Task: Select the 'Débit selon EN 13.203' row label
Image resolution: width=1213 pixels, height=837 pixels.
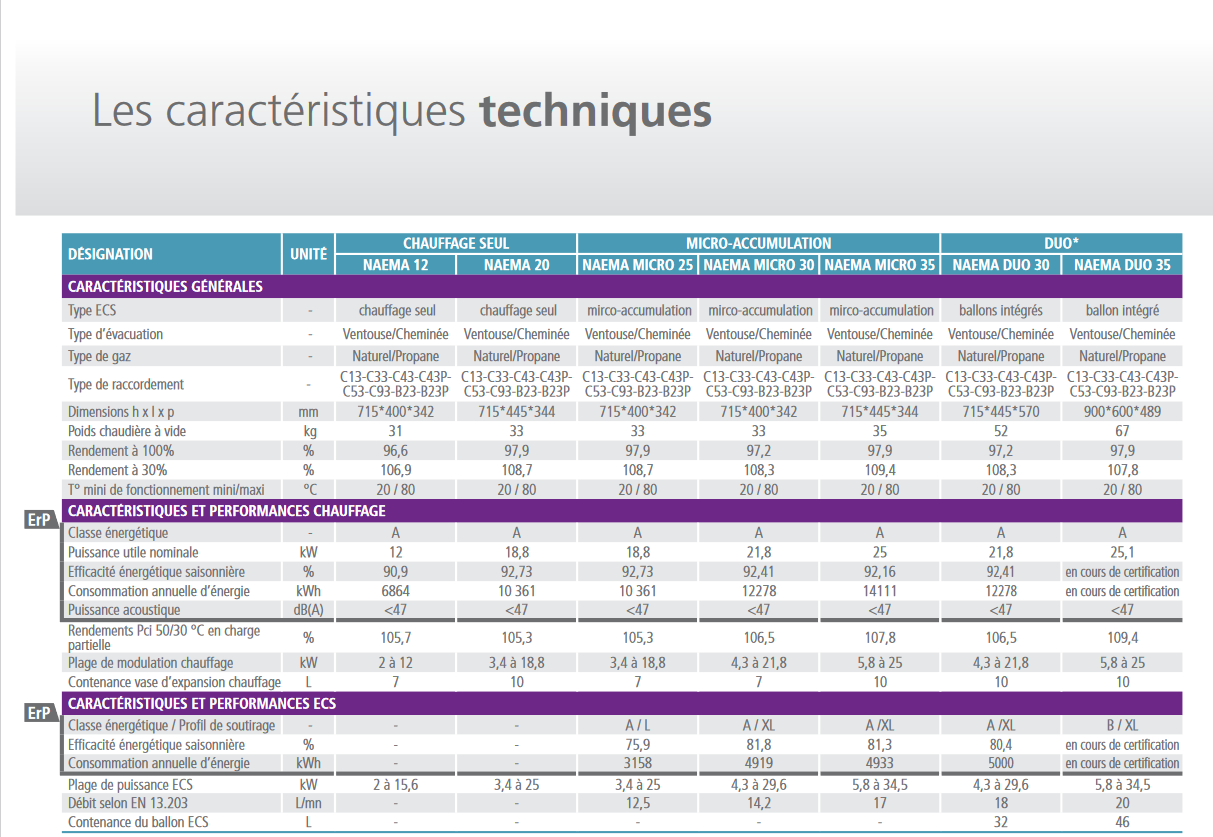Action: (126, 803)
